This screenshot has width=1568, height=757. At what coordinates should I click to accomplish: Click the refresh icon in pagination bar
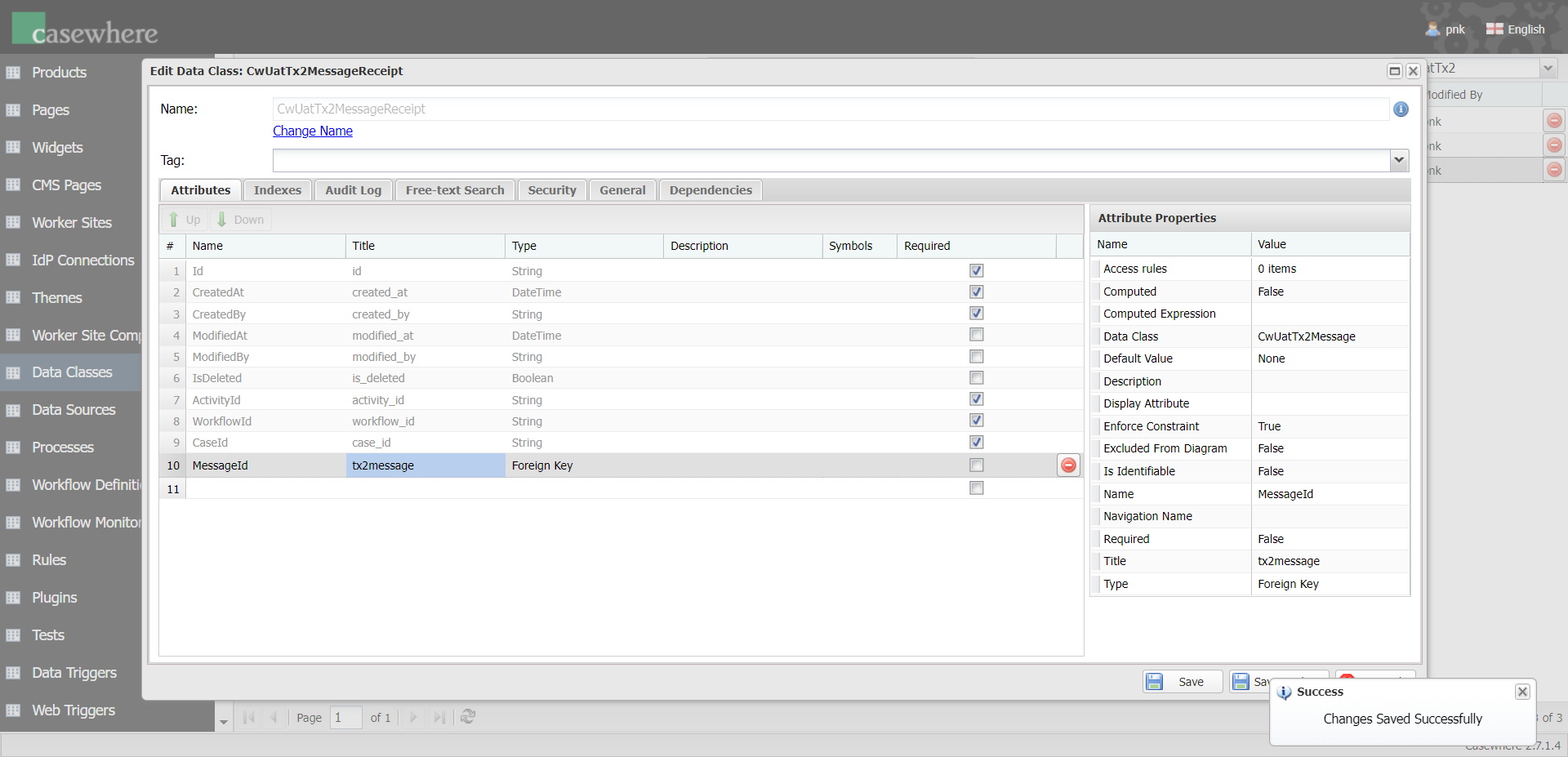coord(468,717)
